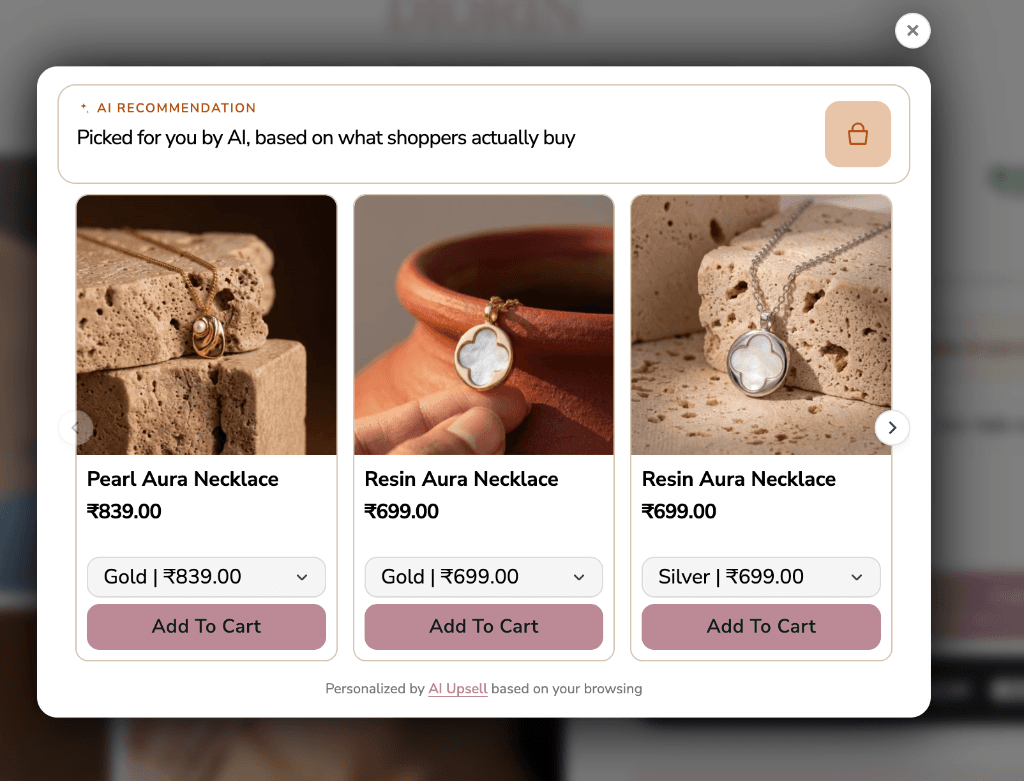
Task: Open the AI Upsell link
Action: 458,688
